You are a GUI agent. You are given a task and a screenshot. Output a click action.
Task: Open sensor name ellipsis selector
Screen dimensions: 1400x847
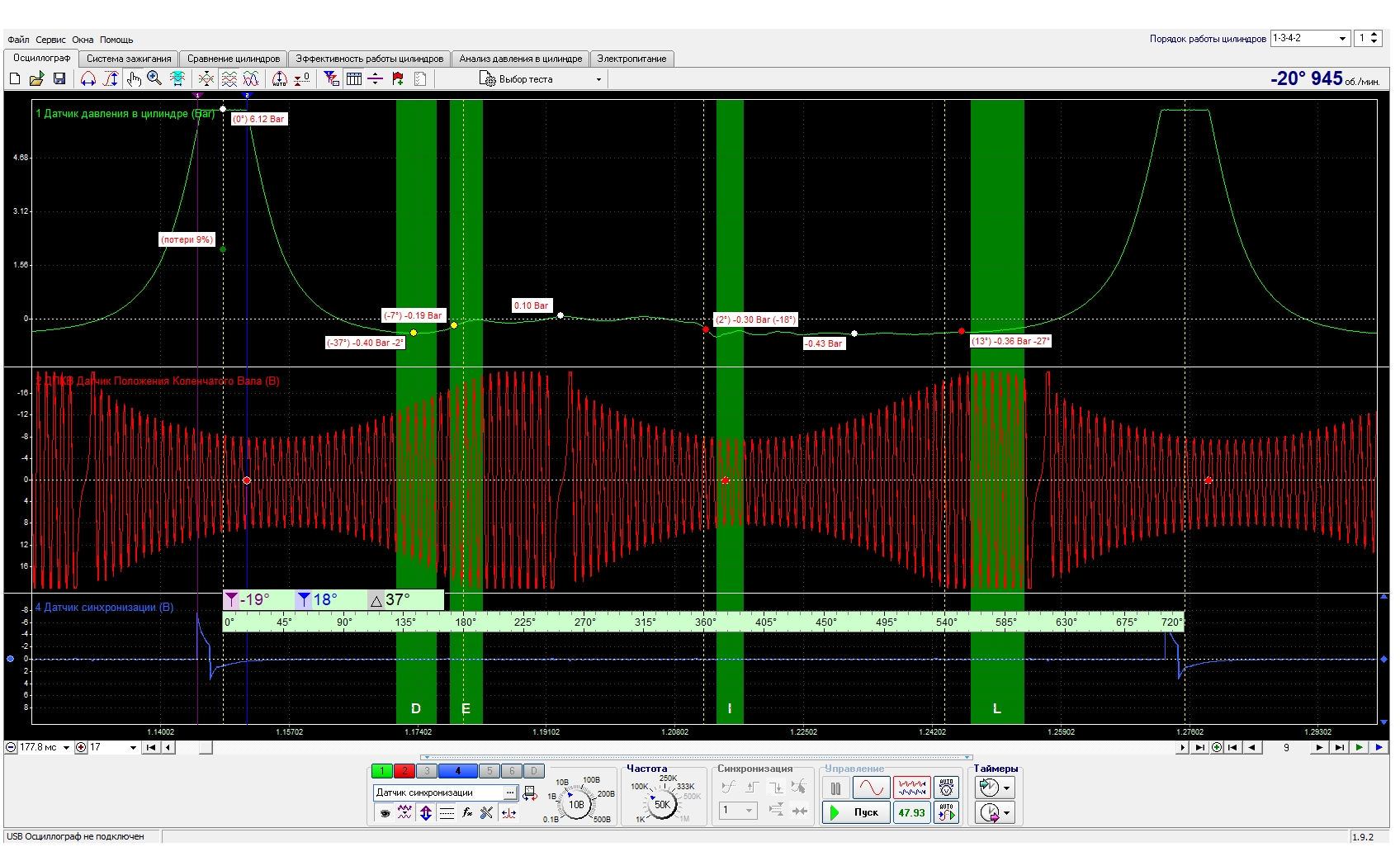pos(510,793)
